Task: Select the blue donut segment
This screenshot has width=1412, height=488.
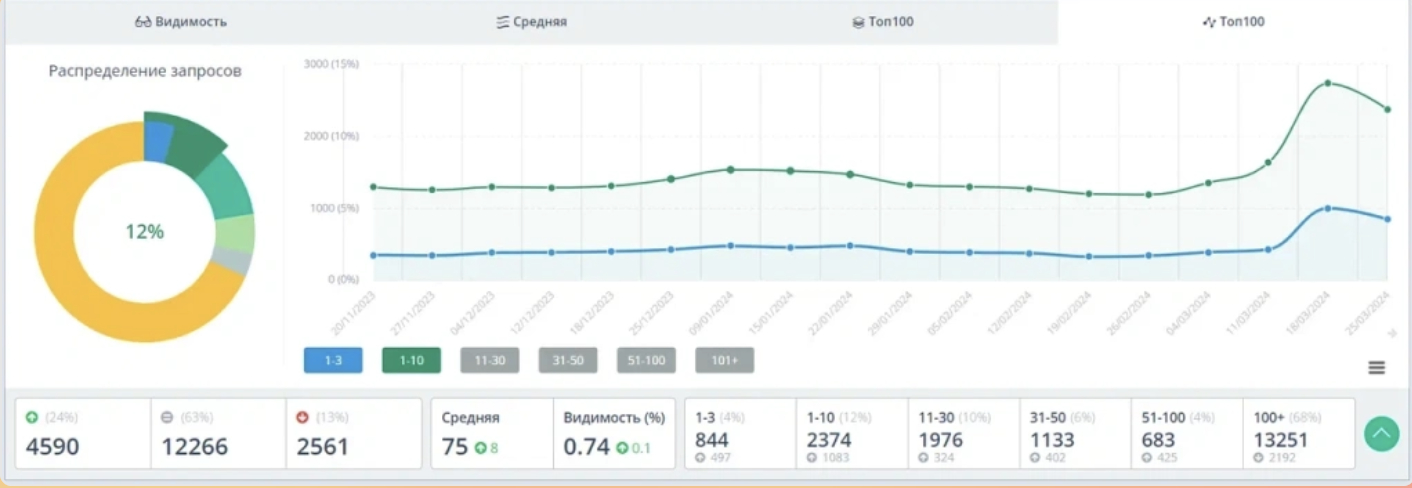Action: [x=156, y=140]
